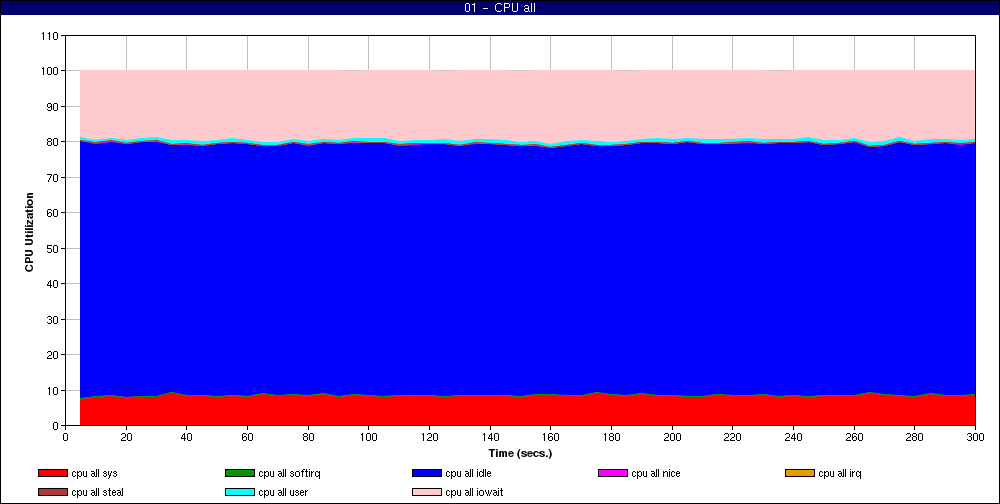Click the chart title '01 - CPU all'
The image size is (1000, 504).
(500, 8)
